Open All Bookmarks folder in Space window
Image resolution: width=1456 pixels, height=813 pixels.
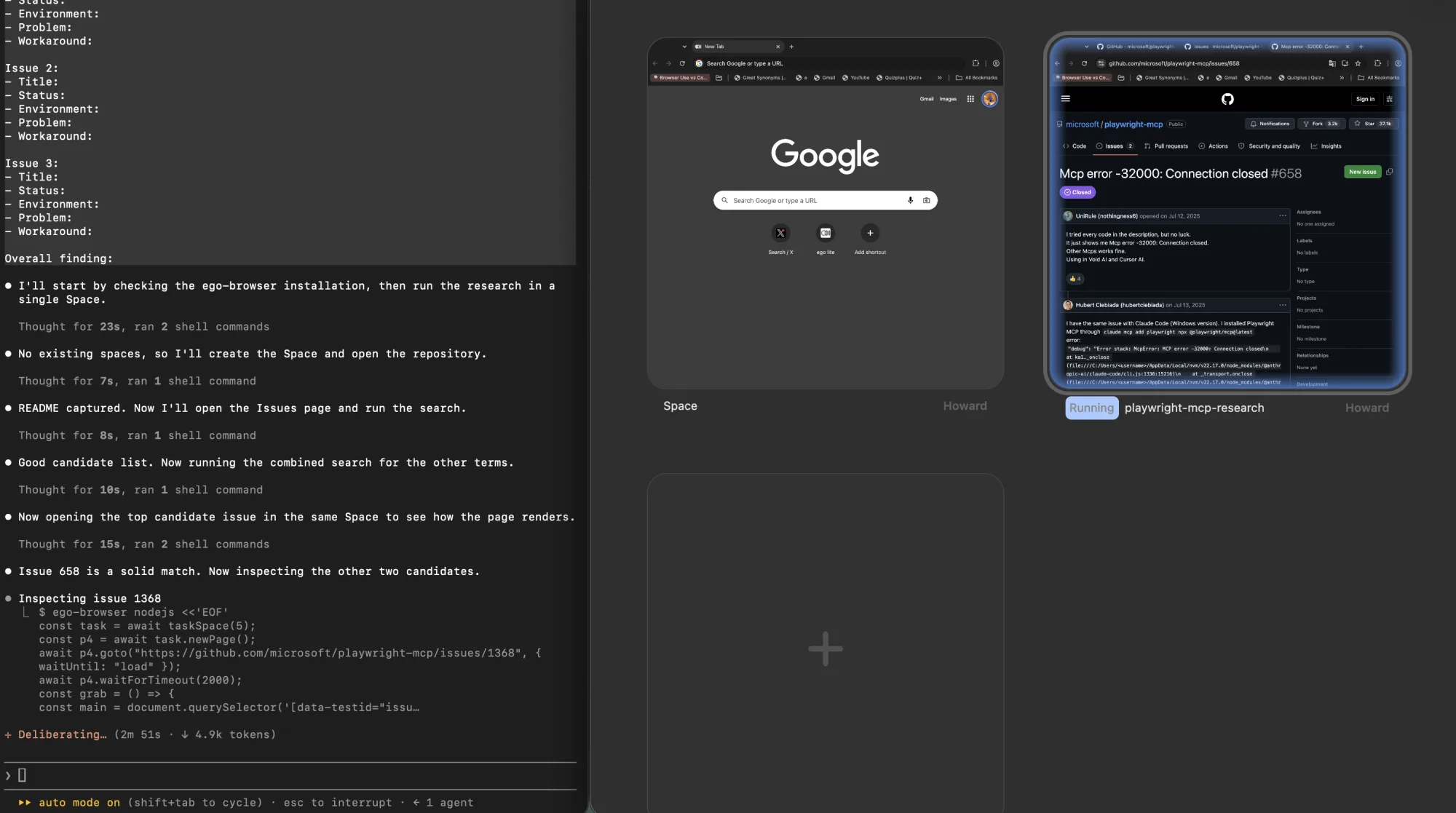[976, 78]
